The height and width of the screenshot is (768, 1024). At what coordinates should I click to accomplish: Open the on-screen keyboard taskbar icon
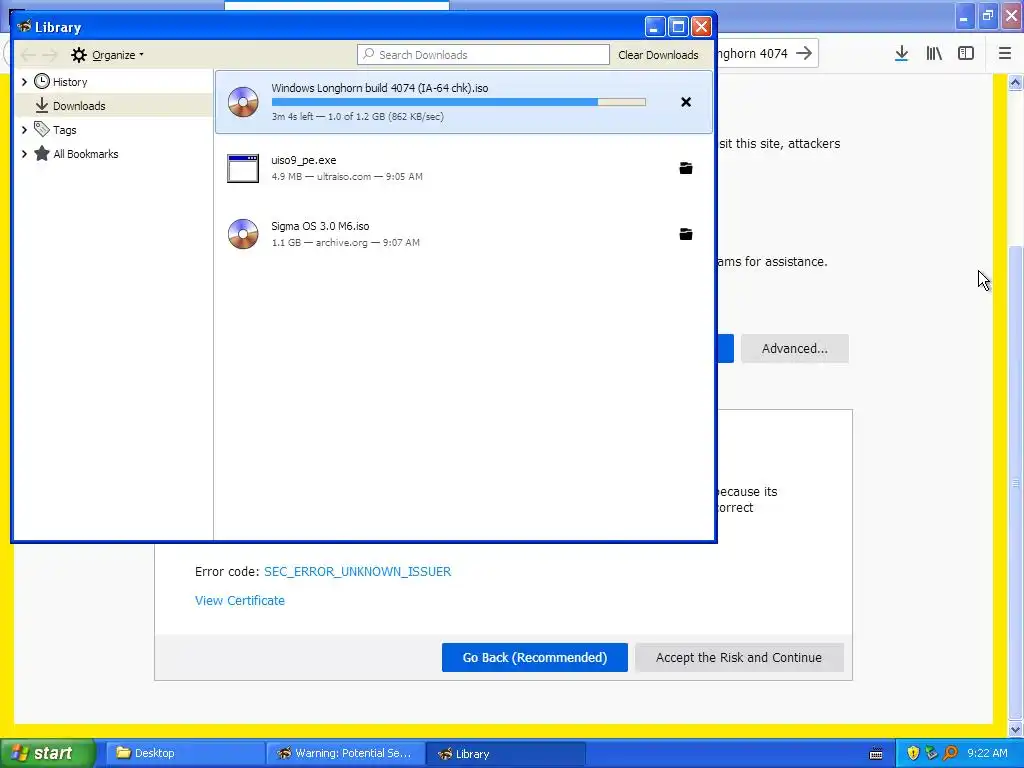(x=876, y=754)
